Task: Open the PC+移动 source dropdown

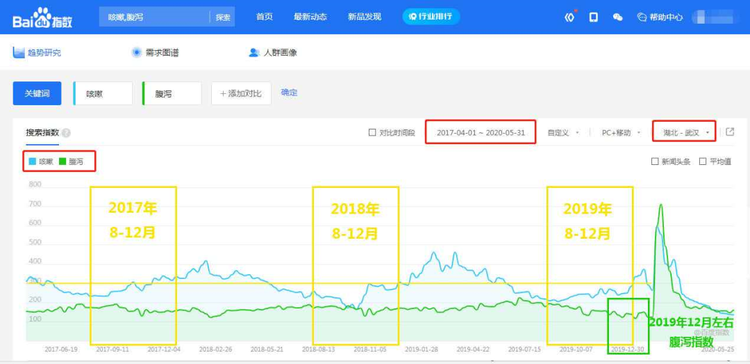Action: point(620,132)
